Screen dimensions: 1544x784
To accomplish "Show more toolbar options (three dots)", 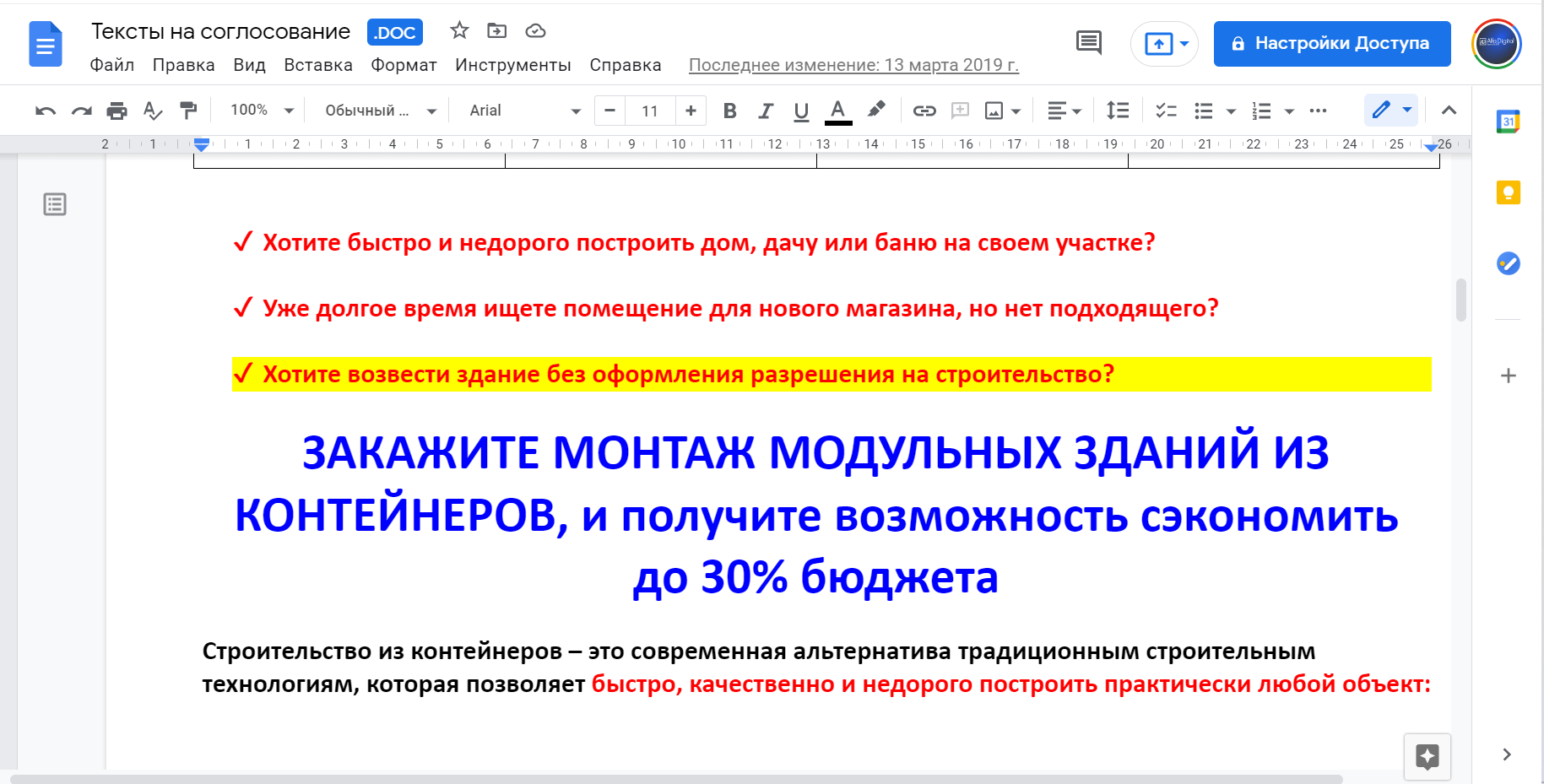I will click(x=1318, y=111).
